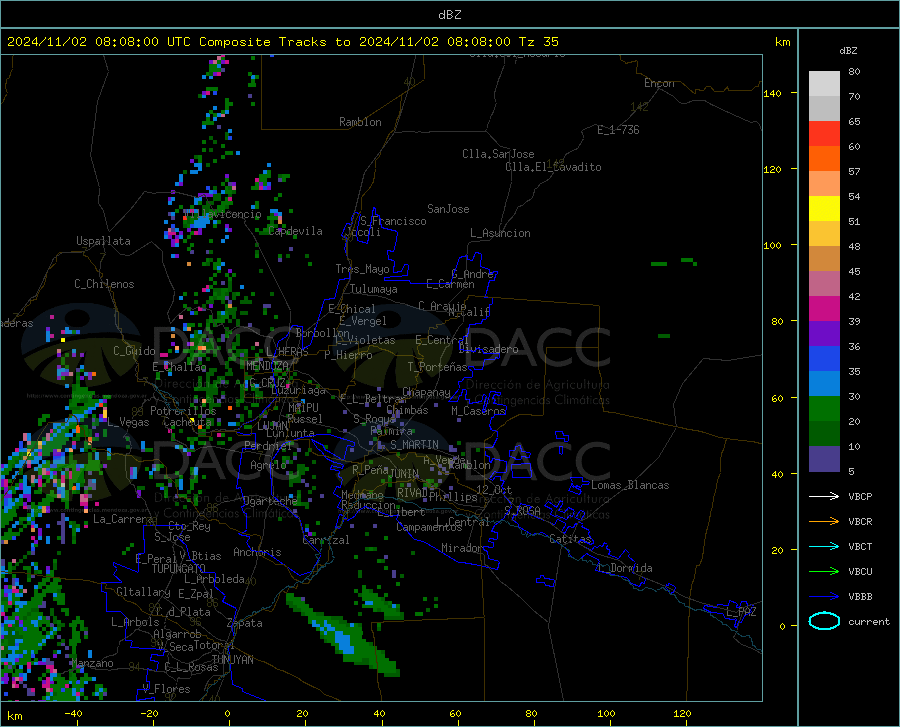Click the Composite Tracks timestamp header text
Image resolution: width=900 pixels, height=727 pixels.
282,42
